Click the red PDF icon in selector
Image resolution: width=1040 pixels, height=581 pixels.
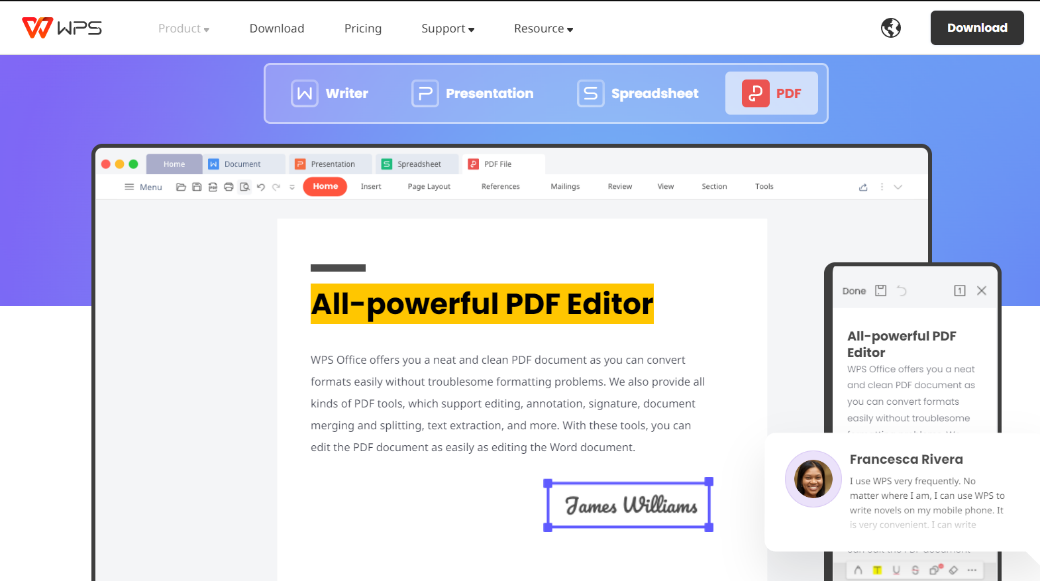tap(755, 94)
